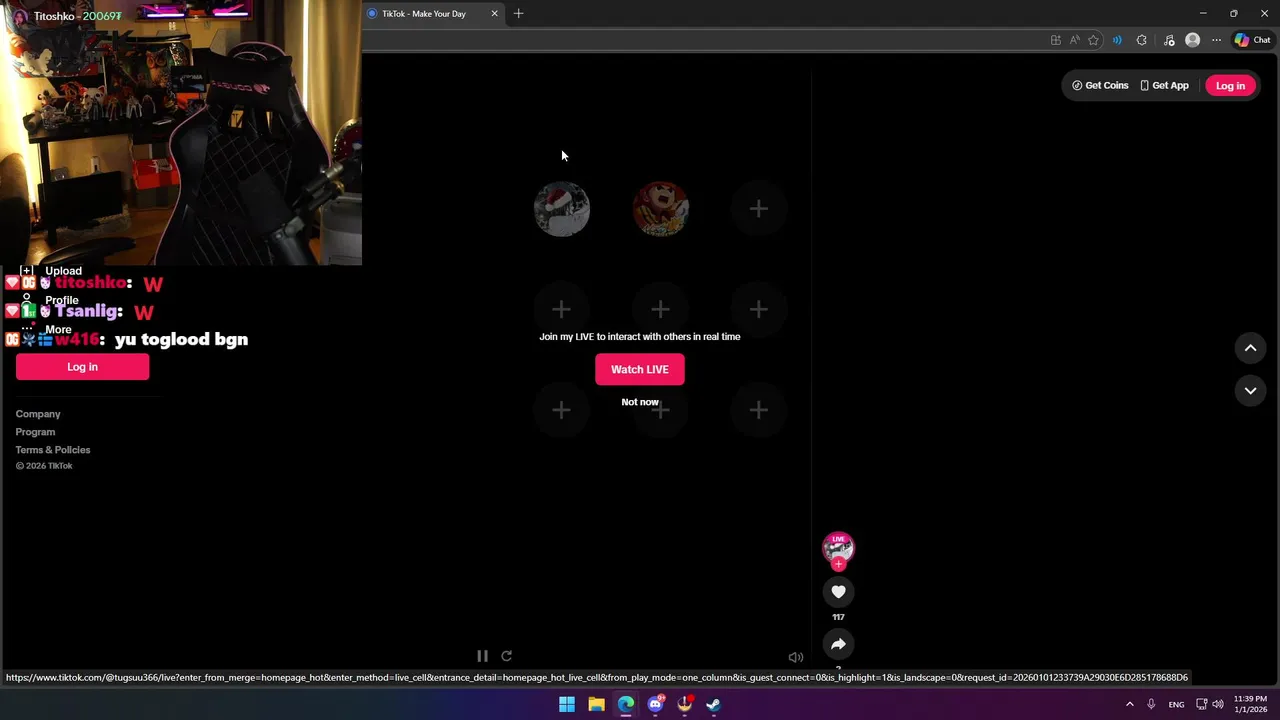Open the Windows Start menu
1280x720 pixels.
(x=567, y=705)
